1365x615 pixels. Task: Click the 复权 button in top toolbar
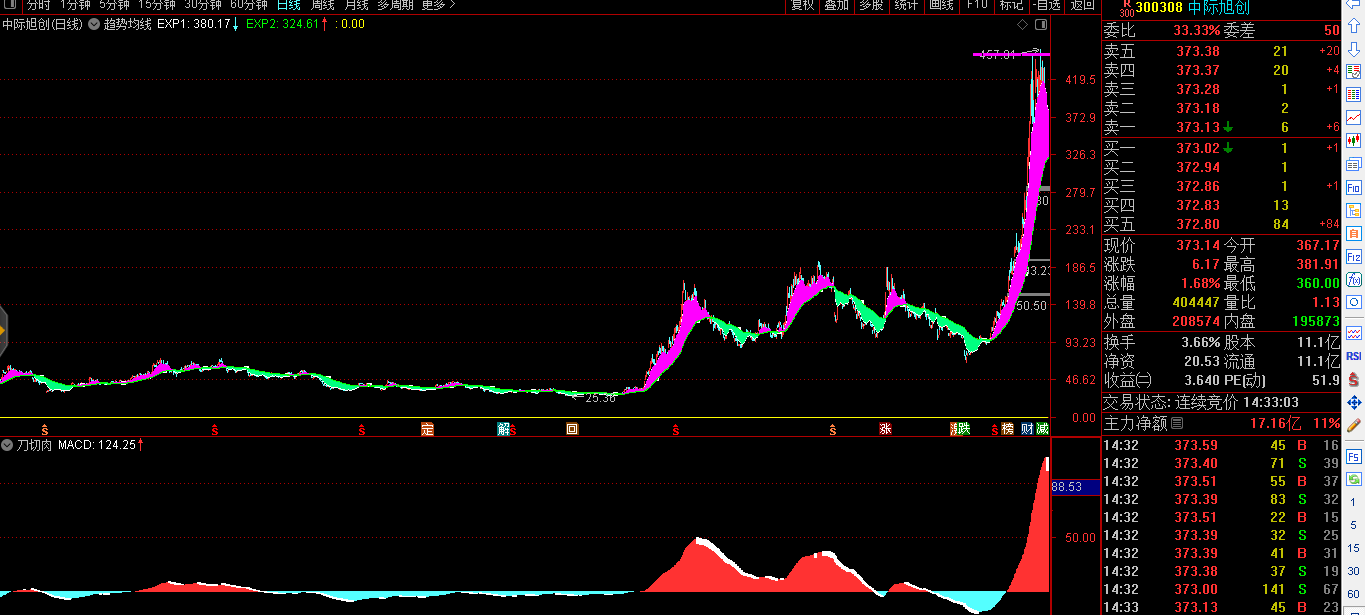(803, 5)
